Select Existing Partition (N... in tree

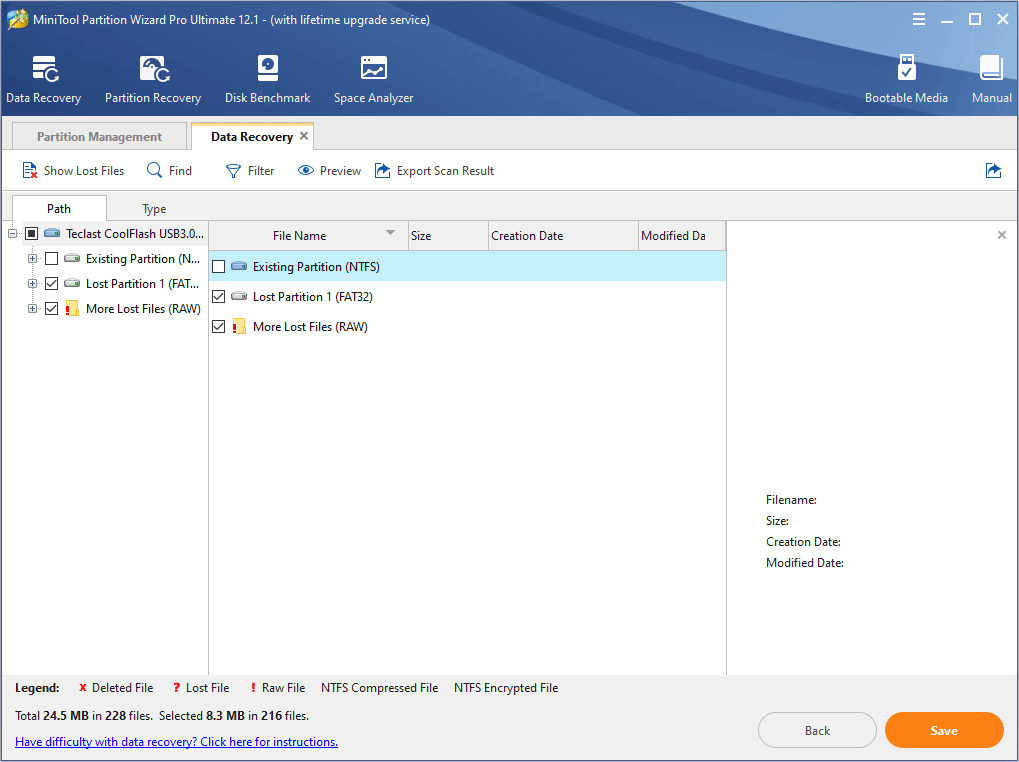coord(143,259)
